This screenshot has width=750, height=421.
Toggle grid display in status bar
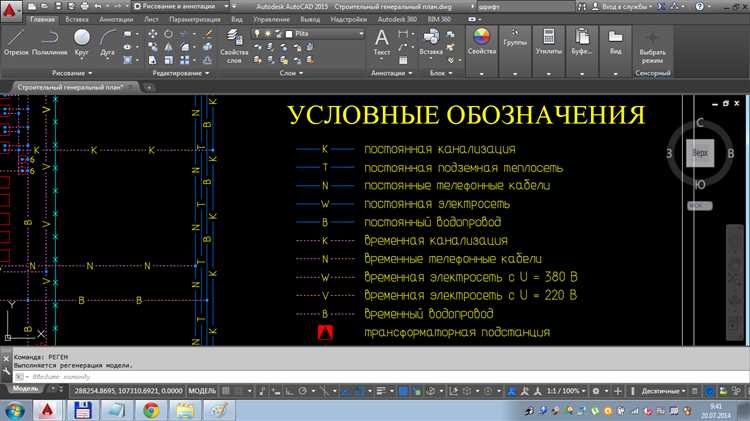pos(226,391)
